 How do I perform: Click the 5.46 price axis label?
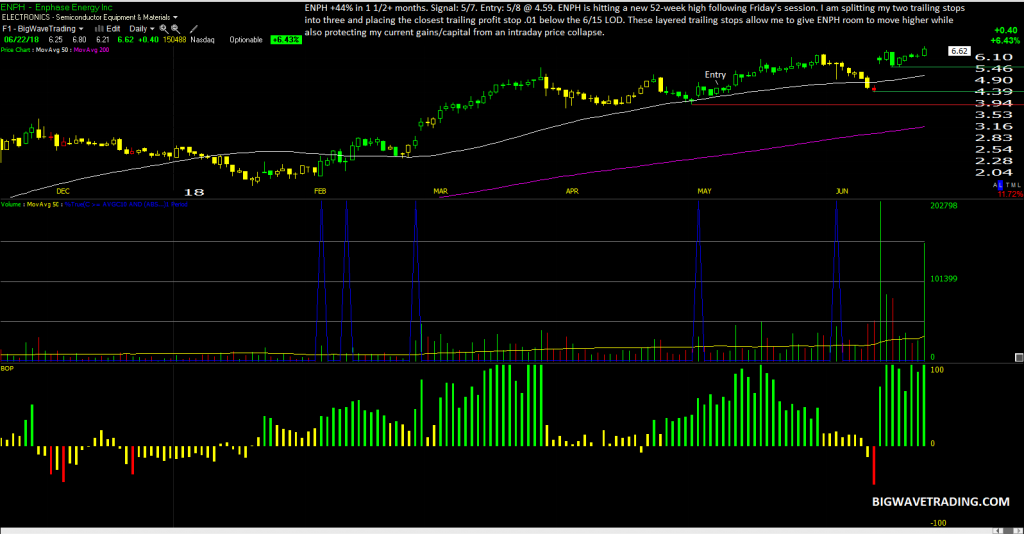click(993, 69)
